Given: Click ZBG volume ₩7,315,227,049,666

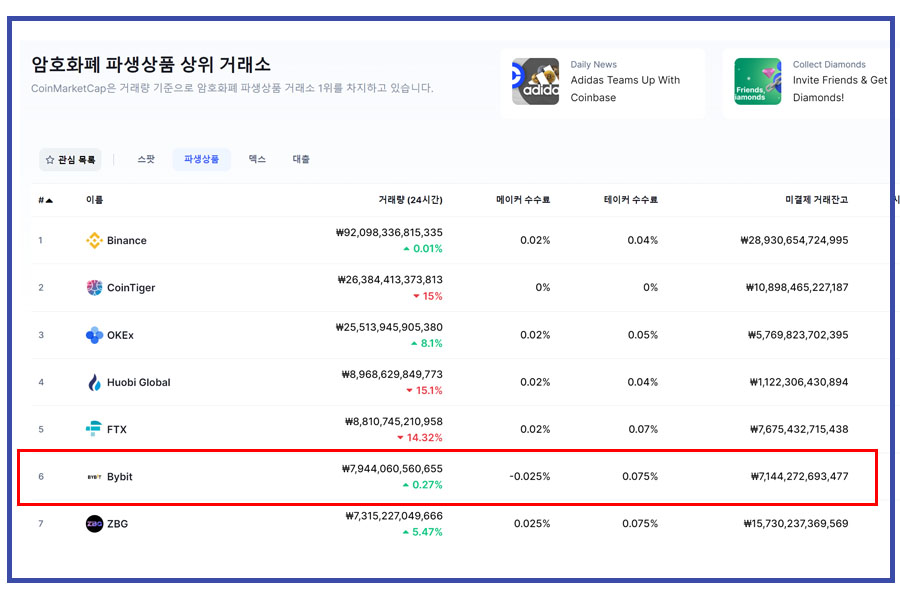Looking at the screenshot, I should coord(394,515).
